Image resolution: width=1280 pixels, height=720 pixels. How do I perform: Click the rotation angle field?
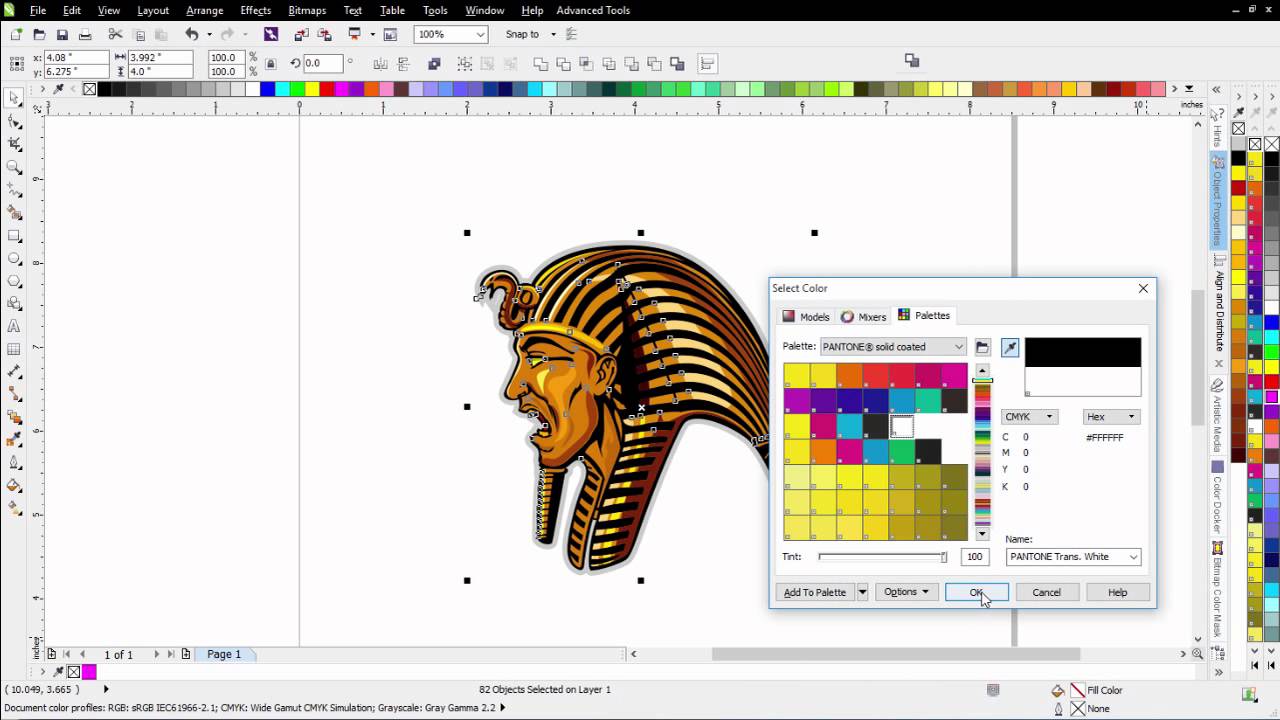pyautogui.click(x=325, y=64)
